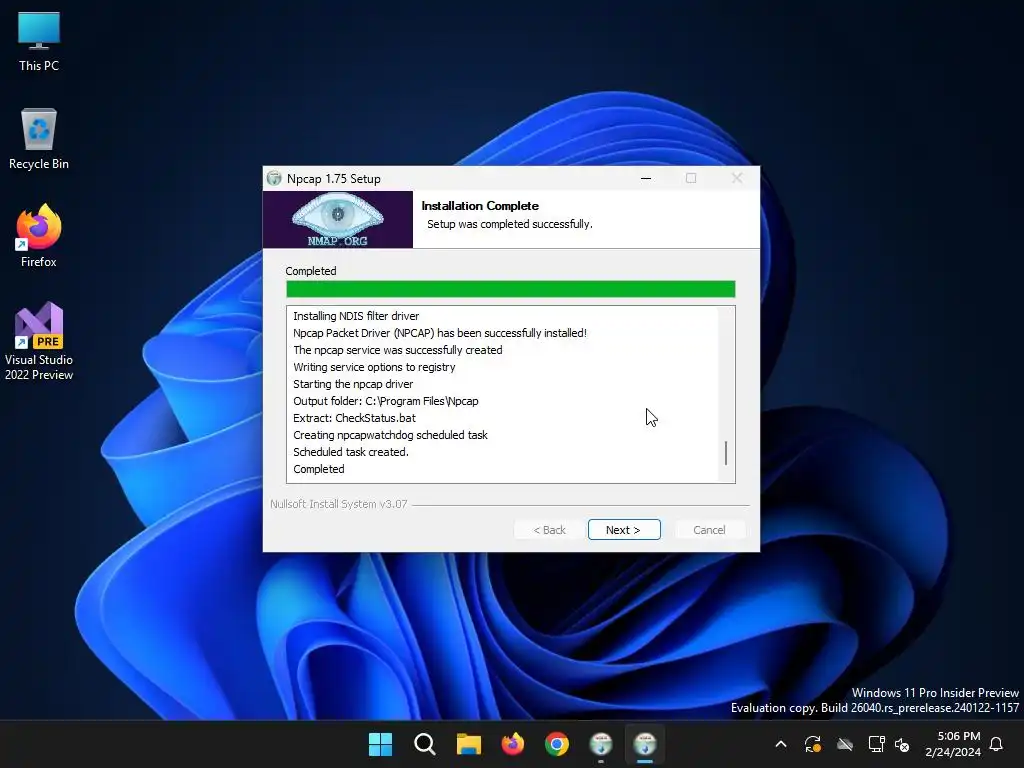Select 'Npcap Packet Driver (NPCAP)' installed line
This screenshot has height=768, width=1024.
(x=440, y=333)
